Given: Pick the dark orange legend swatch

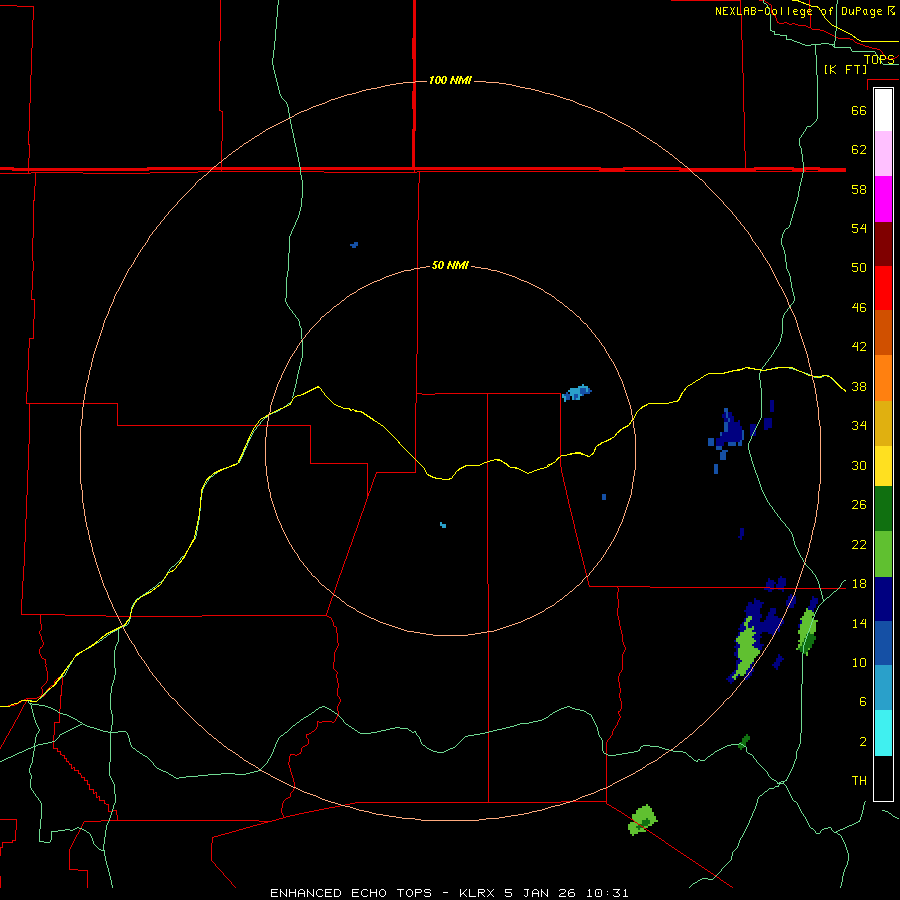Looking at the screenshot, I should pos(883,333).
